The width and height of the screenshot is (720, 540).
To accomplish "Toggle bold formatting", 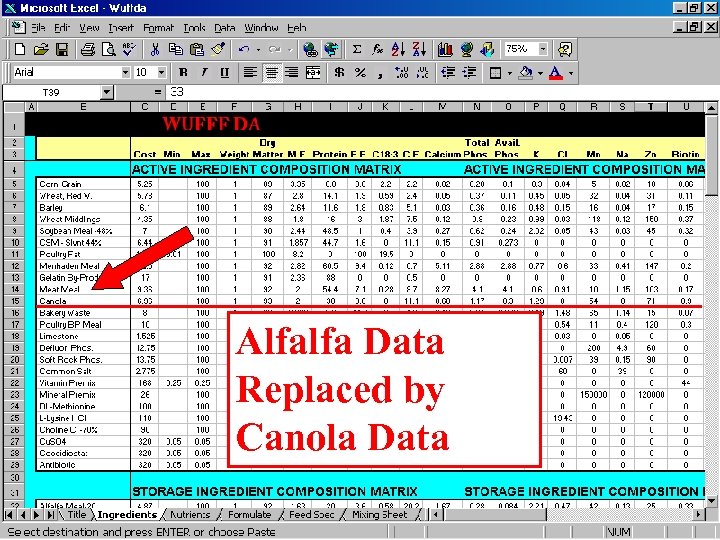I will click(x=183, y=73).
